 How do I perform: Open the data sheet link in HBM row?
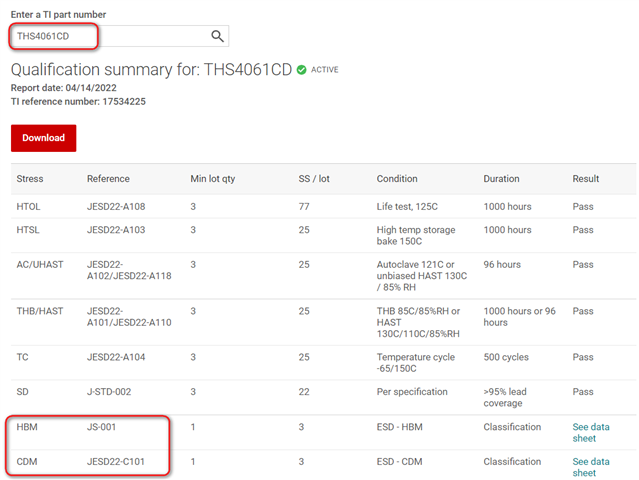pyautogui.click(x=590, y=432)
